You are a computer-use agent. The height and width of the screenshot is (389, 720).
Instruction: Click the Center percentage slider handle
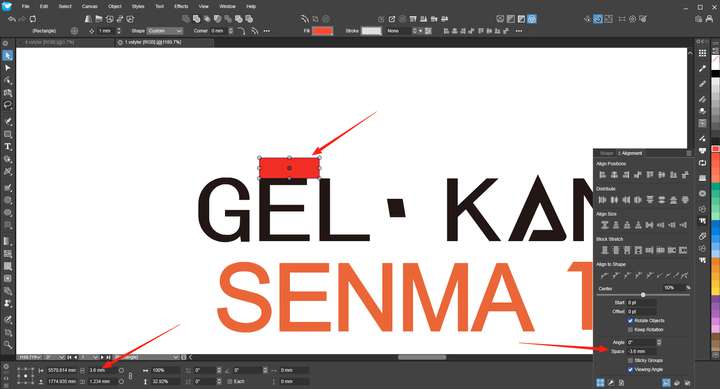[x=643, y=295]
